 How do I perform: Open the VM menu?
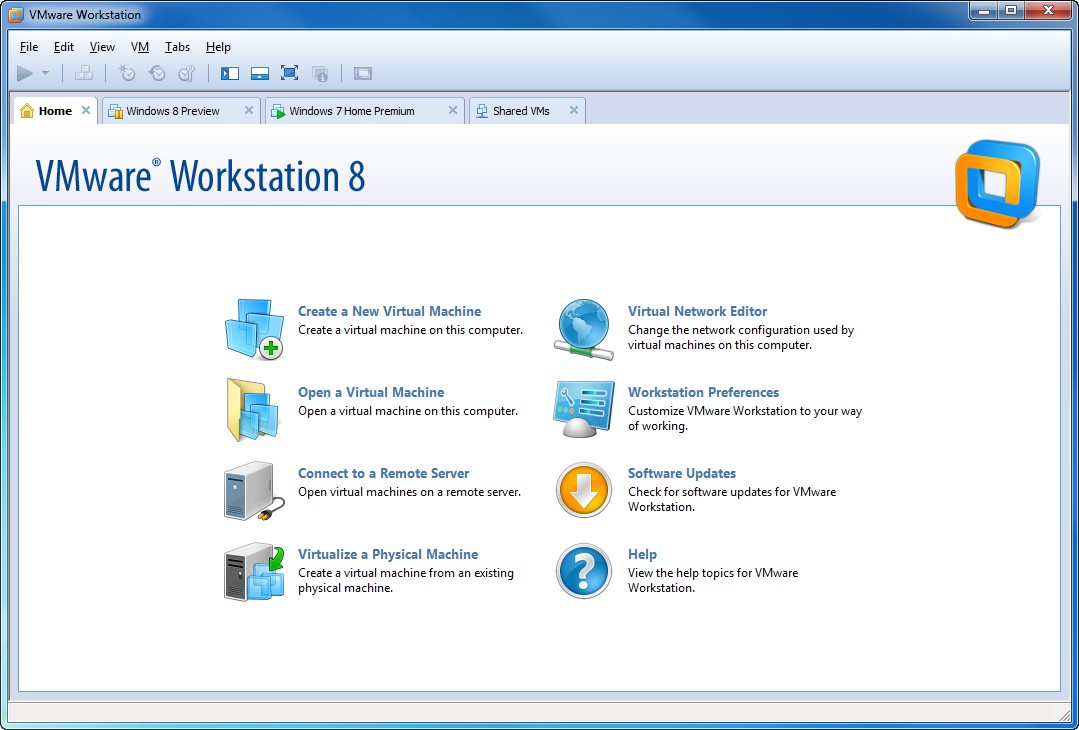click(139, 46)
